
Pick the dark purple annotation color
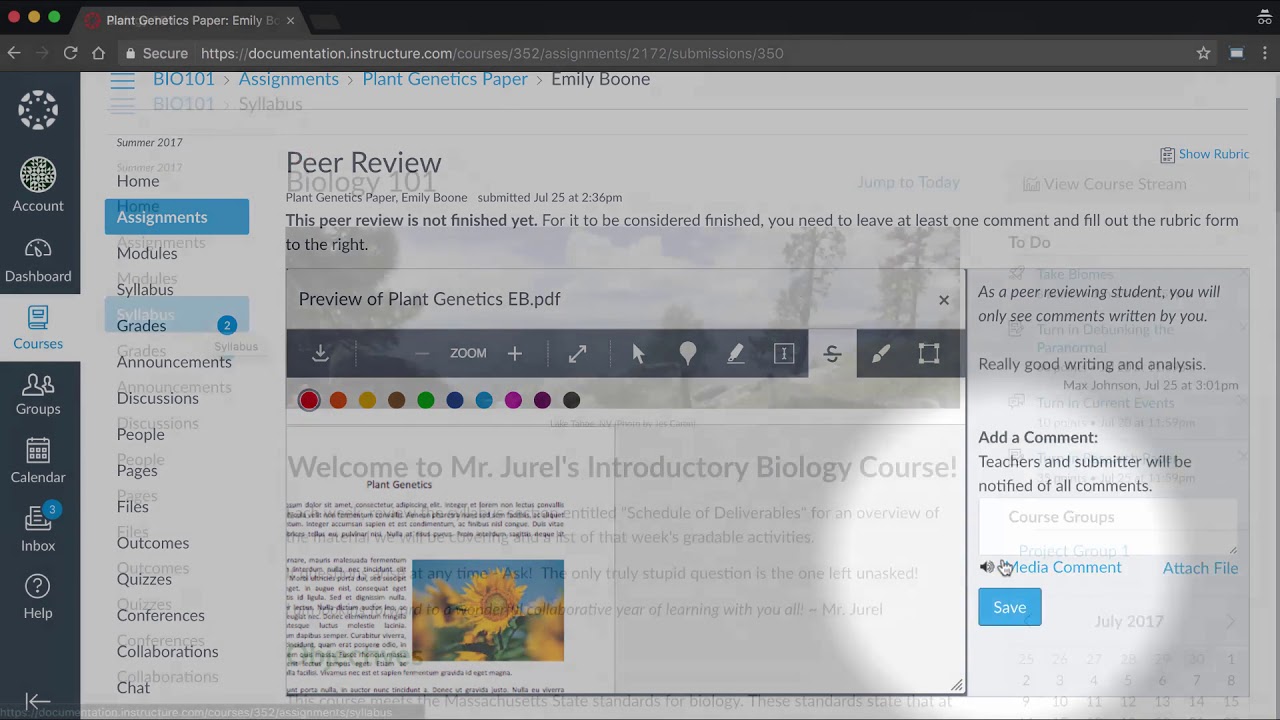click(x=542, y=400)
